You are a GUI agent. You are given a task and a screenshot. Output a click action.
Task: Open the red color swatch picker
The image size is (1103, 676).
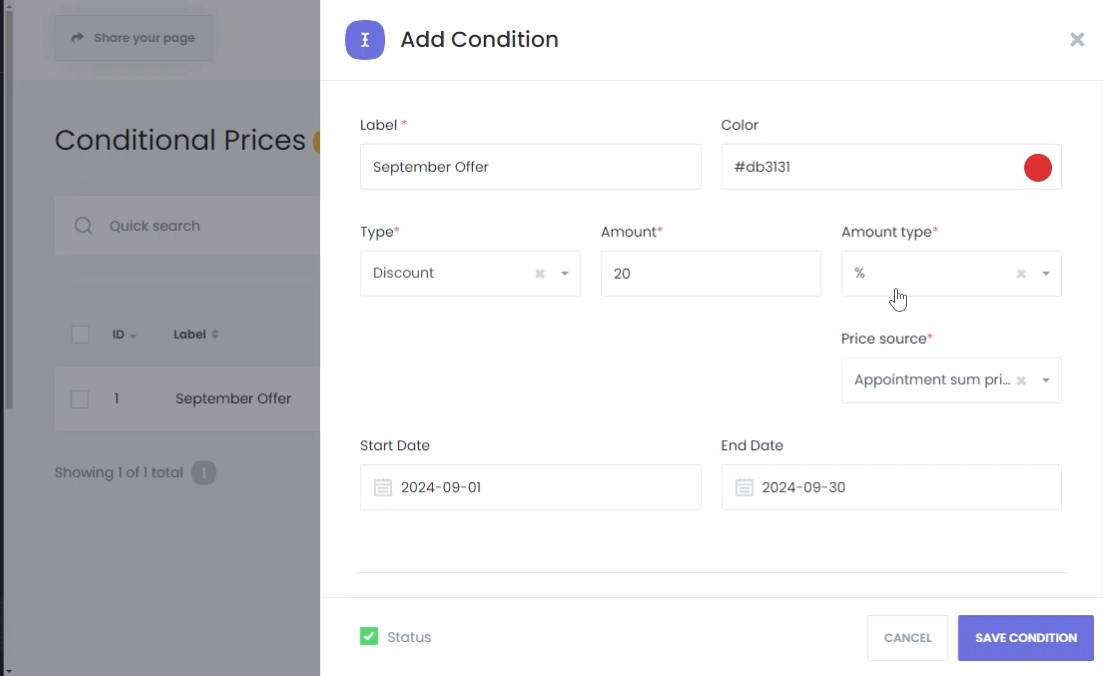(x=1038, y=168)
